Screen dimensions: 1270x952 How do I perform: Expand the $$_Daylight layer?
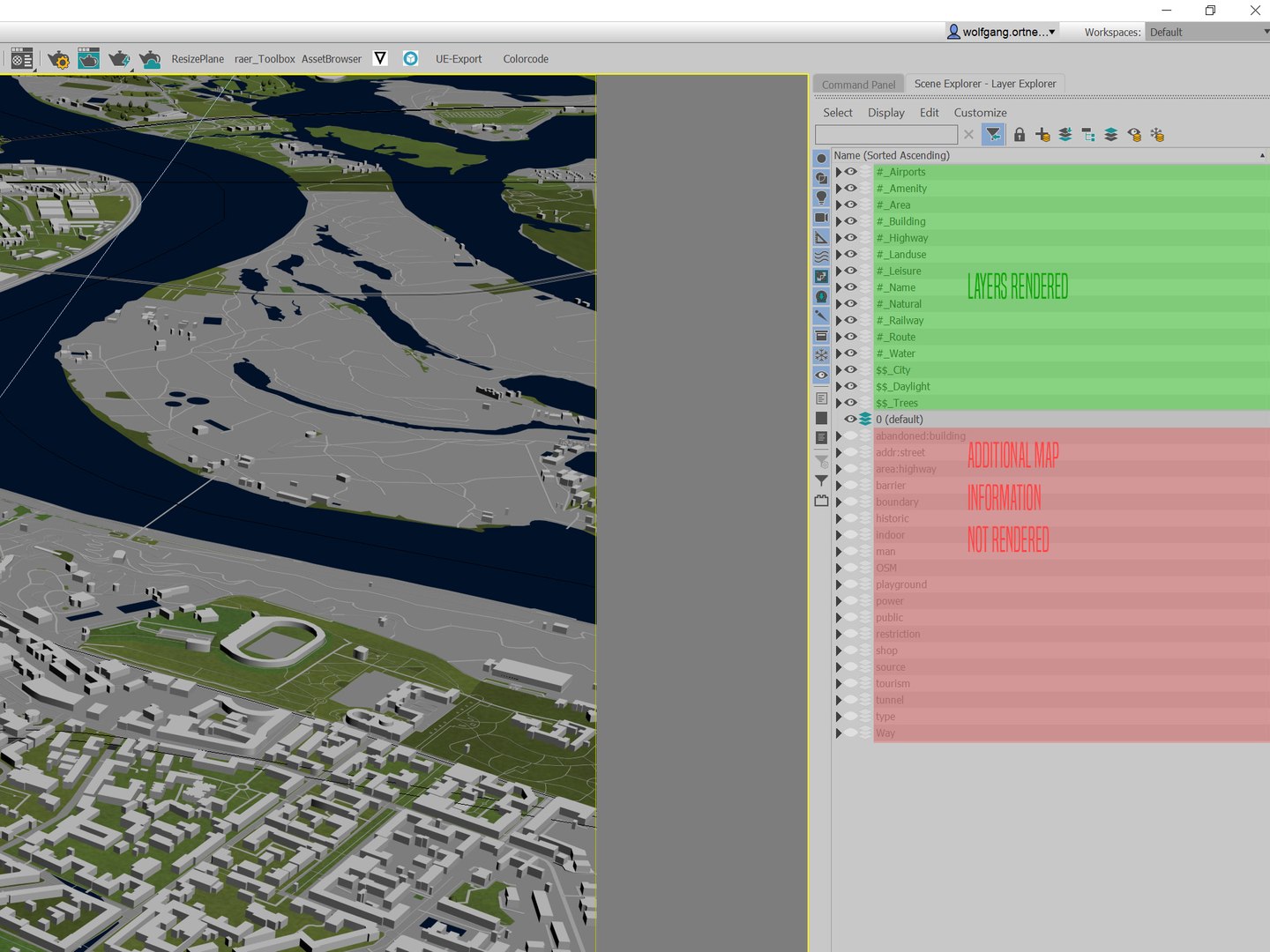pyautogui.click(x=840, y=386)
